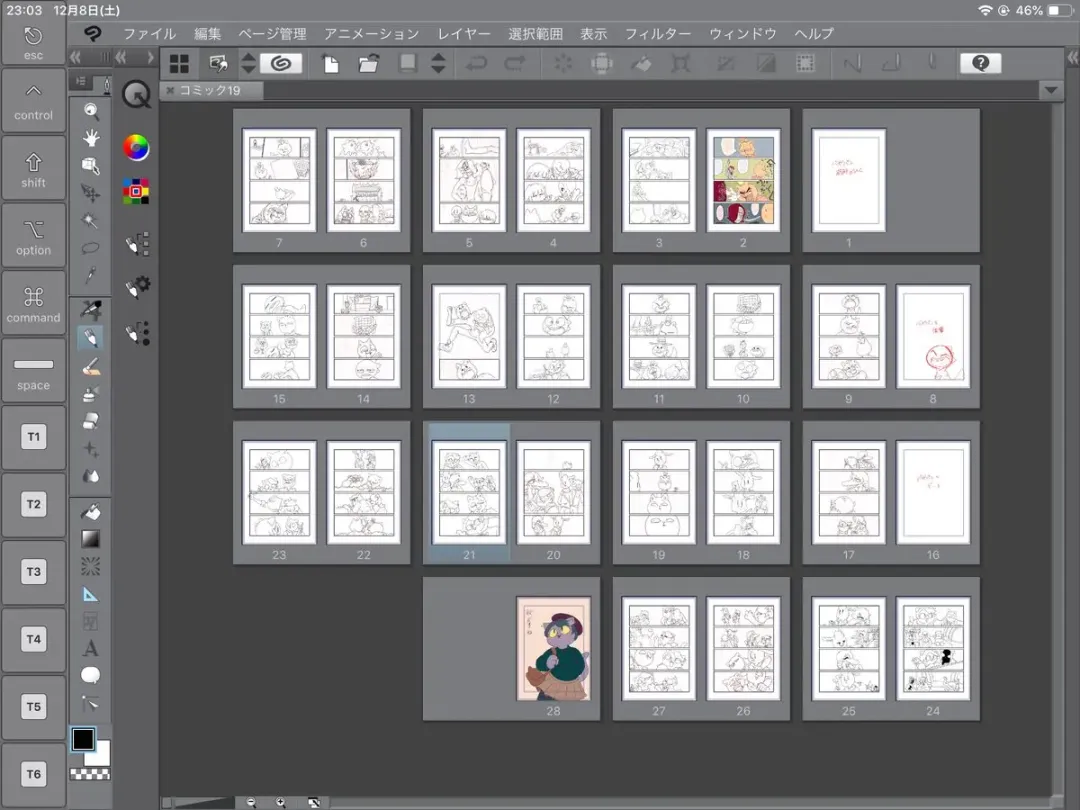The width and height of the screenshot is (1080, 810).
Task: Select the colored page 2 thumbnail
Action: click(x=742, y=180)
